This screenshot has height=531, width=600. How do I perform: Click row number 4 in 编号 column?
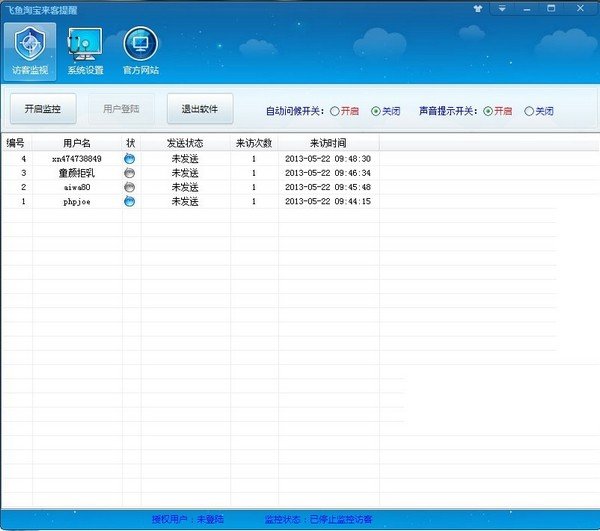pos(24,159)
